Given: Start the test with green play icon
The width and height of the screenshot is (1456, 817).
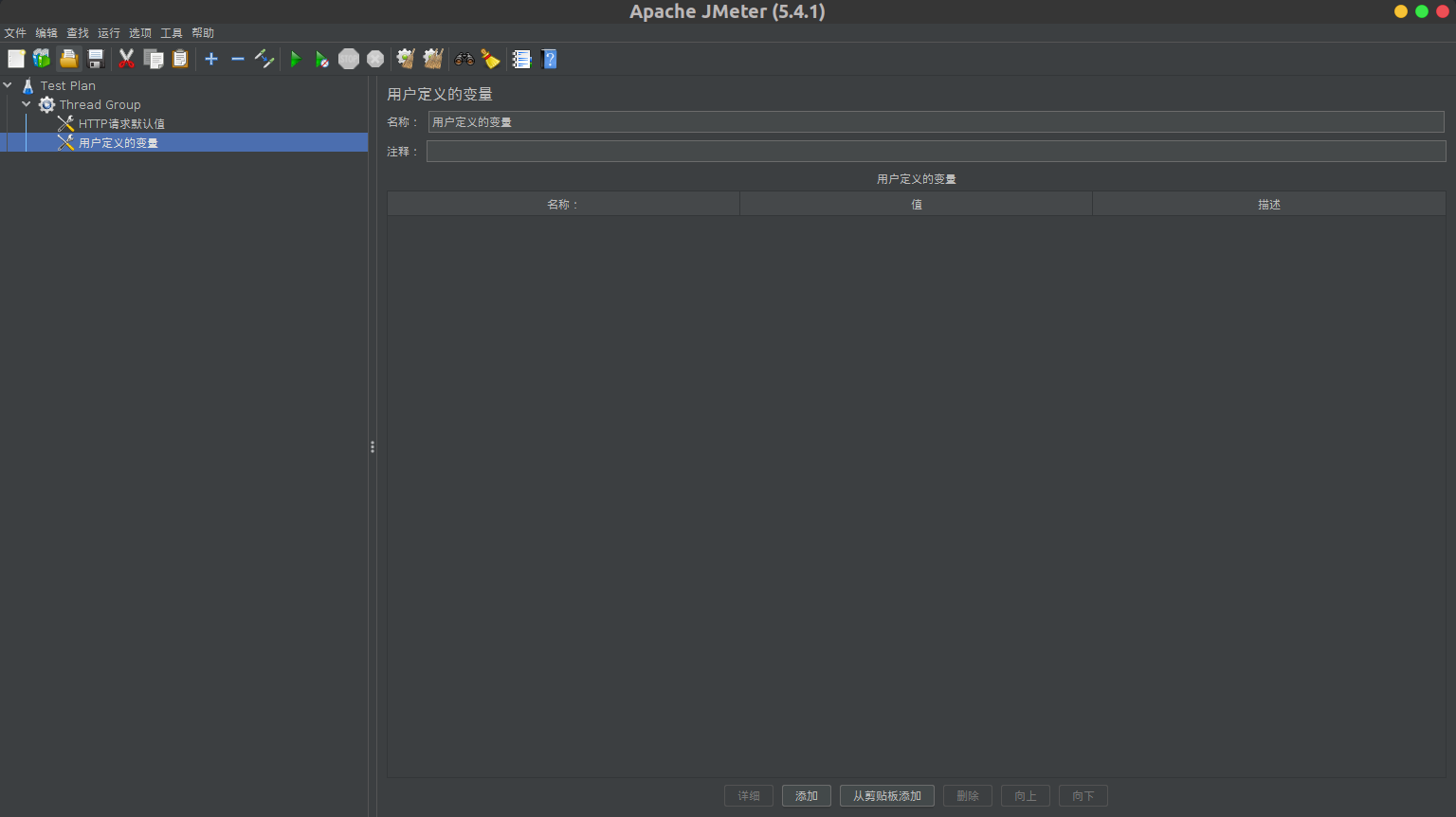Looking at the screenshot, I should pos(295,59).
